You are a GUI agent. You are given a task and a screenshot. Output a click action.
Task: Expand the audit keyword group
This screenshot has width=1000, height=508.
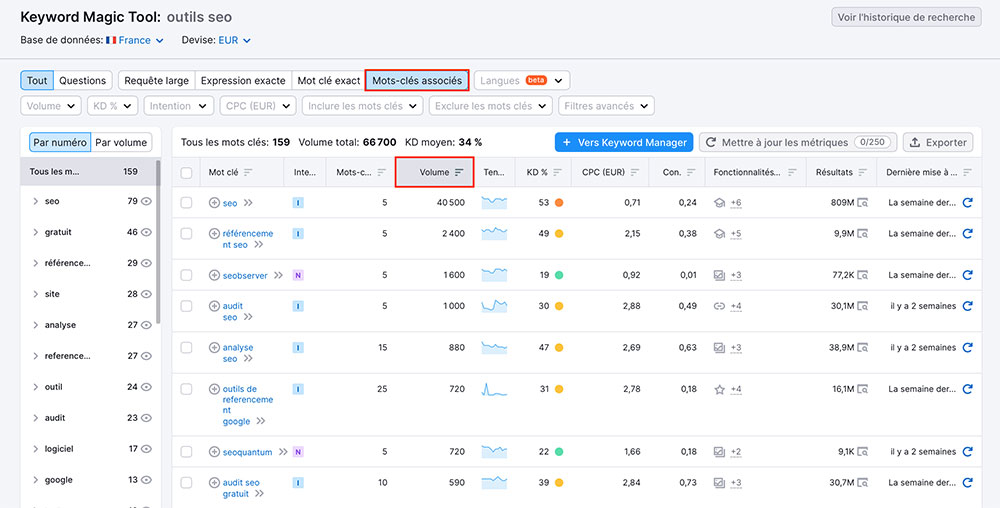click(36, 418)
